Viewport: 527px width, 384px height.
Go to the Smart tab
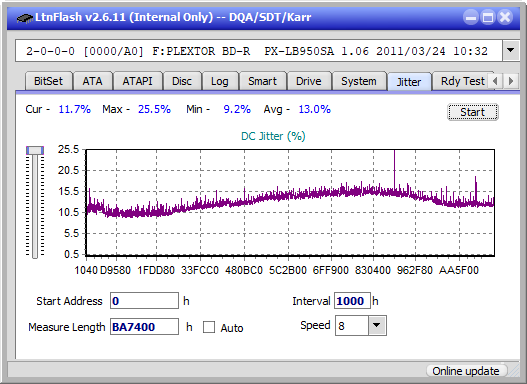click(x=262, y=81)
